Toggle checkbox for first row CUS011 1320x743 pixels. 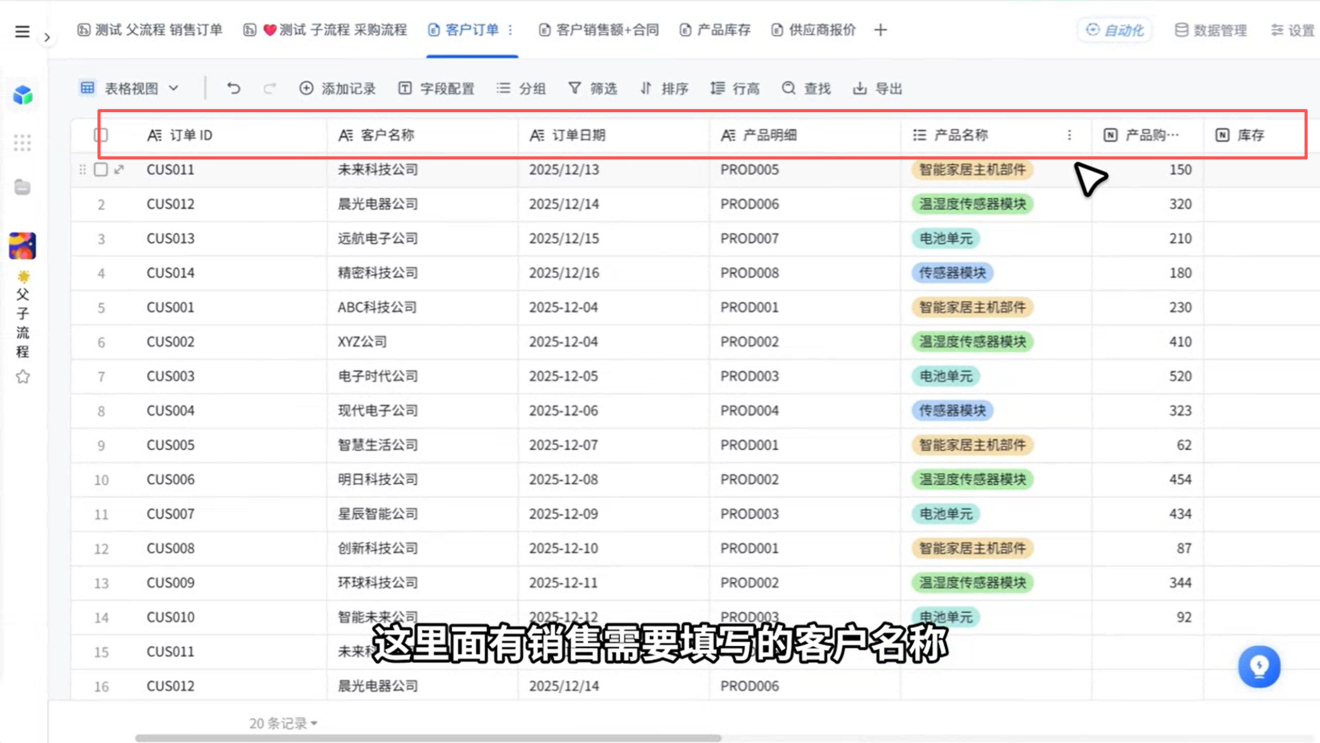[101, 170]
